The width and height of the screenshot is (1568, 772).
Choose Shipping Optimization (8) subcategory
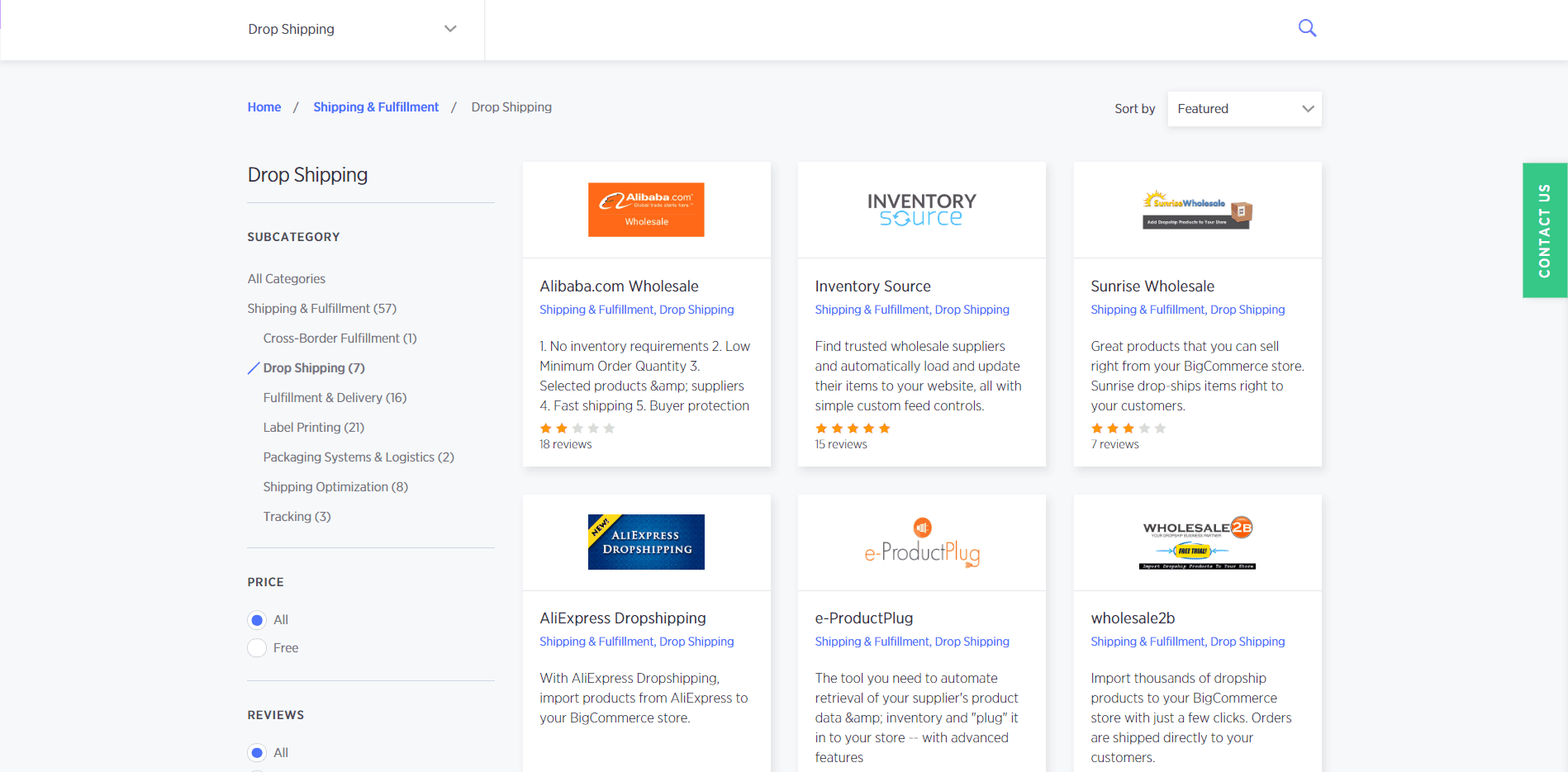pos(335,487)
